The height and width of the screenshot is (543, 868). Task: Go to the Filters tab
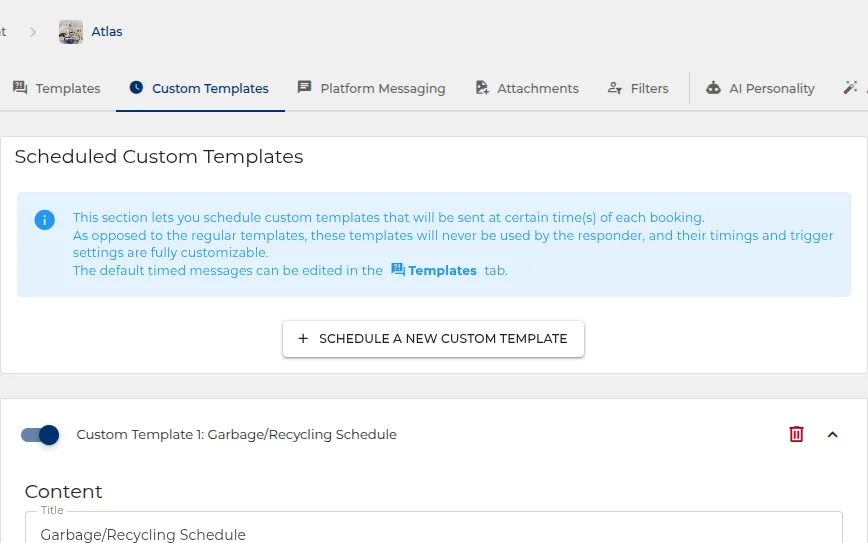tap(638, 88)
